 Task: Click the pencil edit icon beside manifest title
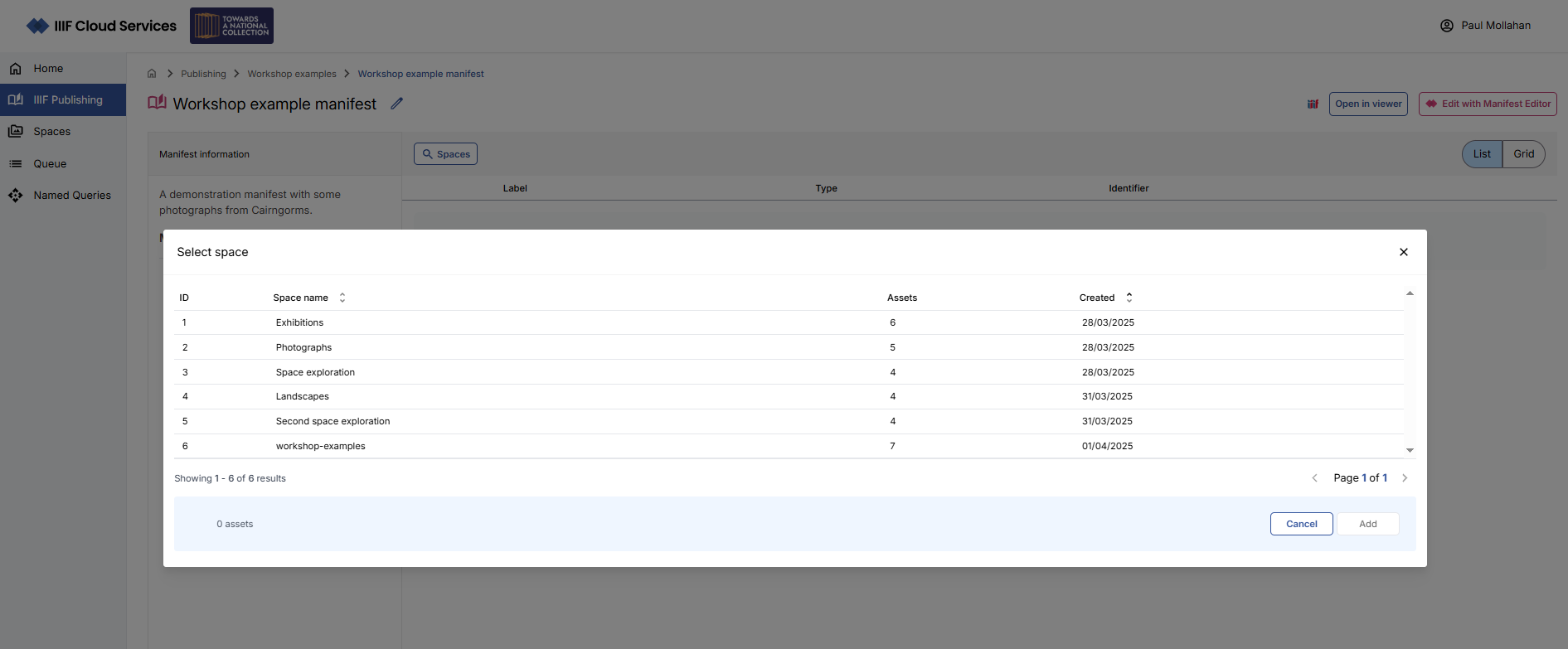(x=397, y=104)
